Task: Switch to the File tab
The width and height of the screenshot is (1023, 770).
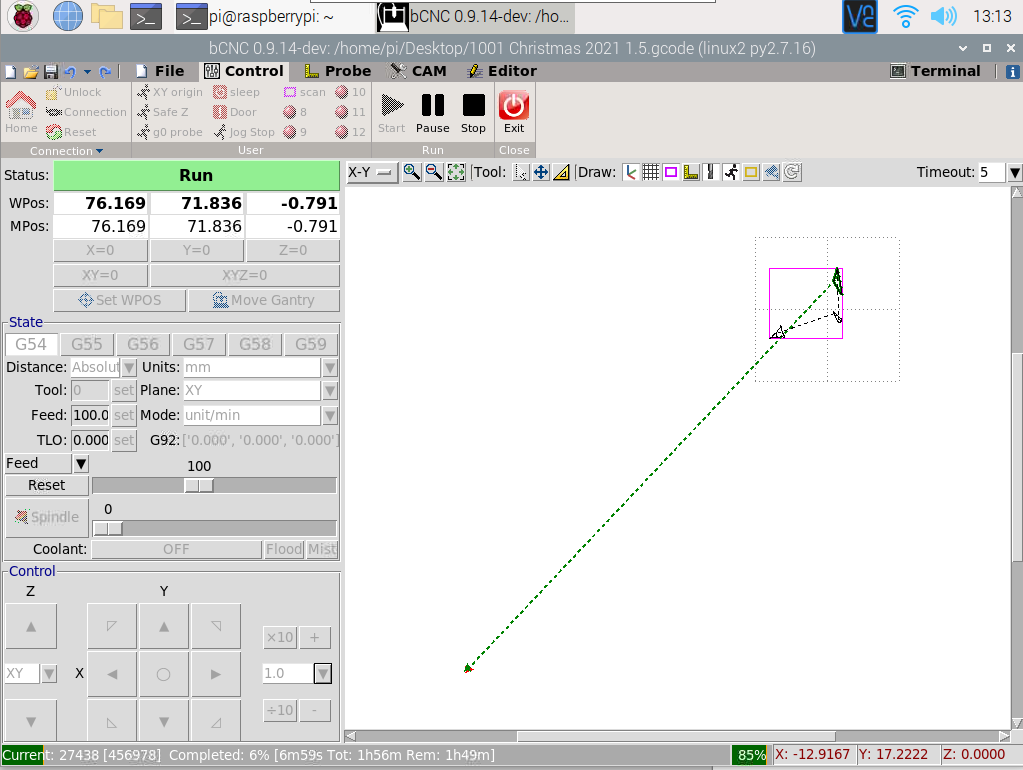Action: (x=160, y=71)
